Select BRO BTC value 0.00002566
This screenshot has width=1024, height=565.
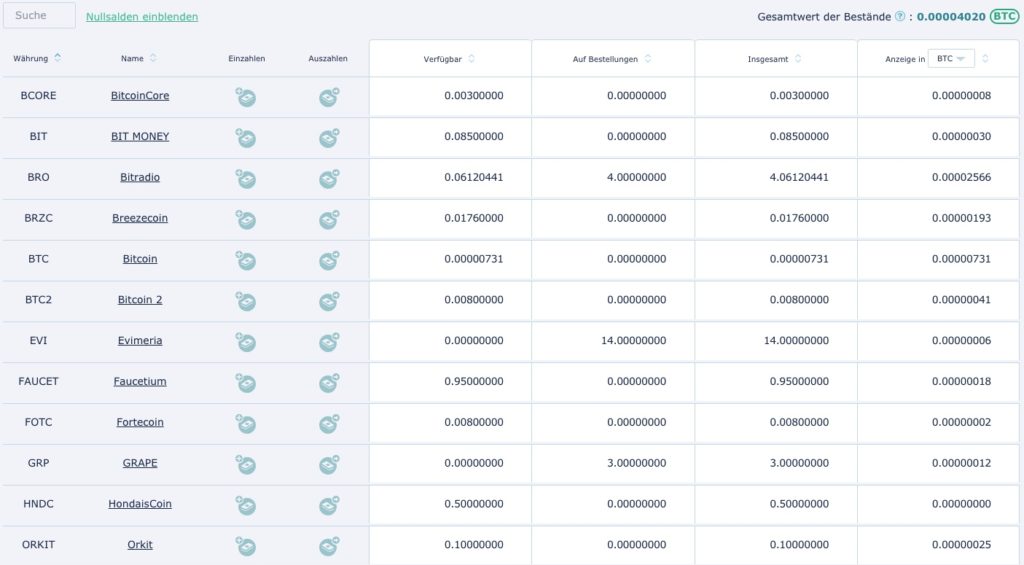[961, 177]
